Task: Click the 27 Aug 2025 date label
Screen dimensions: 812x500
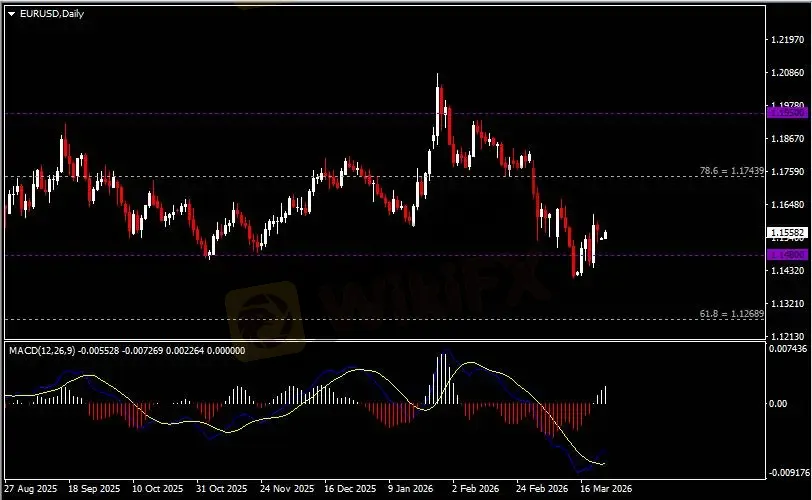Action: tap(31, 491)
